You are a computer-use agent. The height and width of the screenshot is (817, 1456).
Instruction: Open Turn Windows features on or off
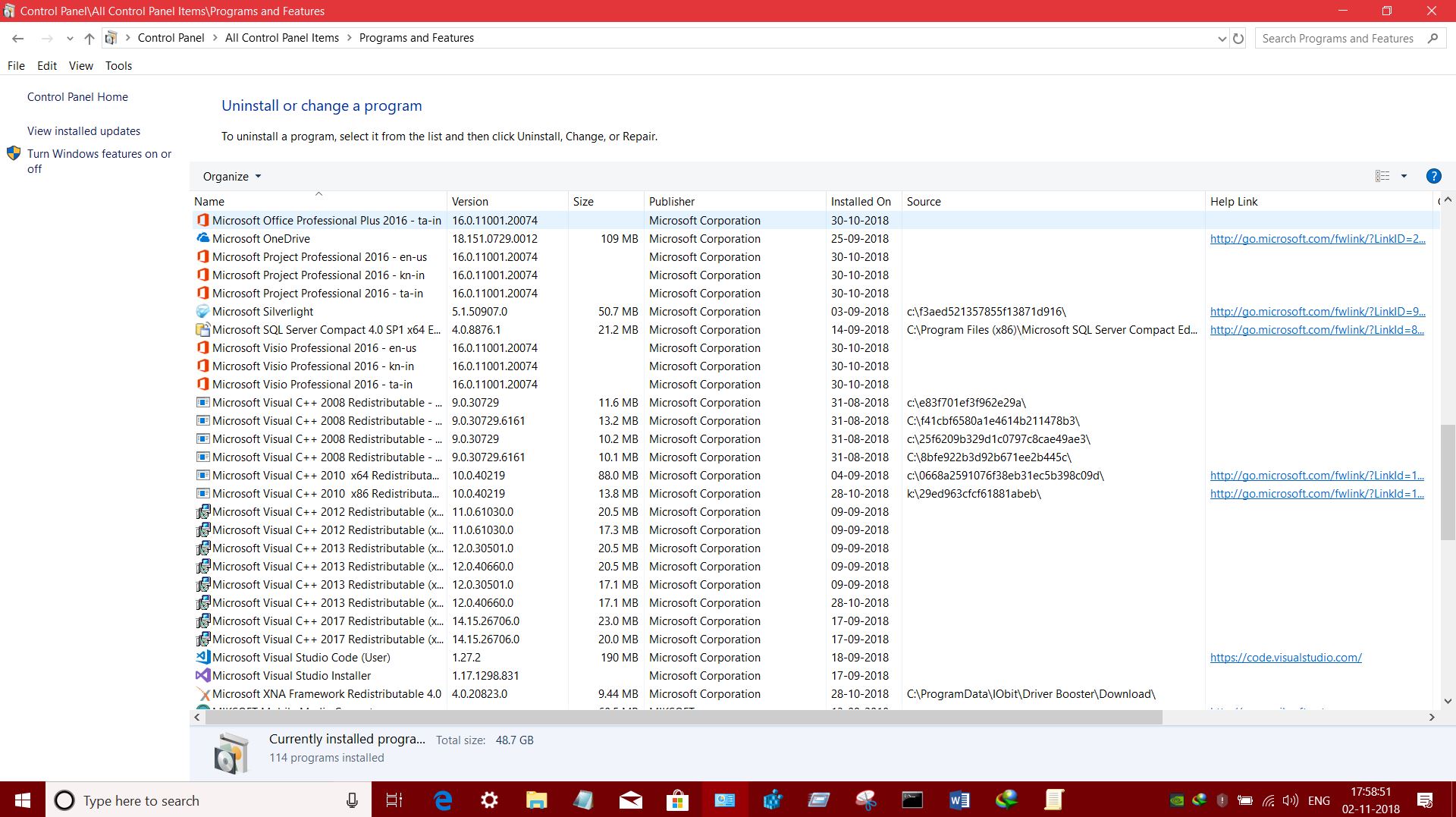pos(99,161)
